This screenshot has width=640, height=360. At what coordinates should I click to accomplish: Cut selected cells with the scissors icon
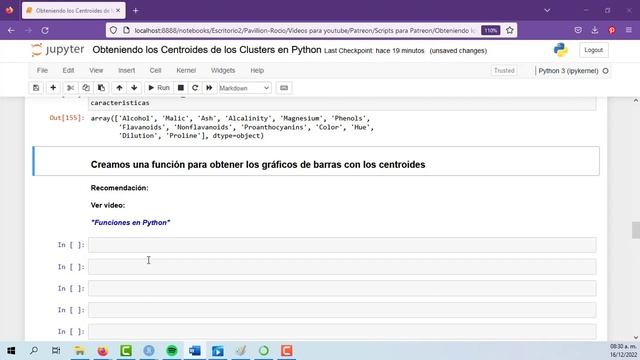[x=70, y=88]
